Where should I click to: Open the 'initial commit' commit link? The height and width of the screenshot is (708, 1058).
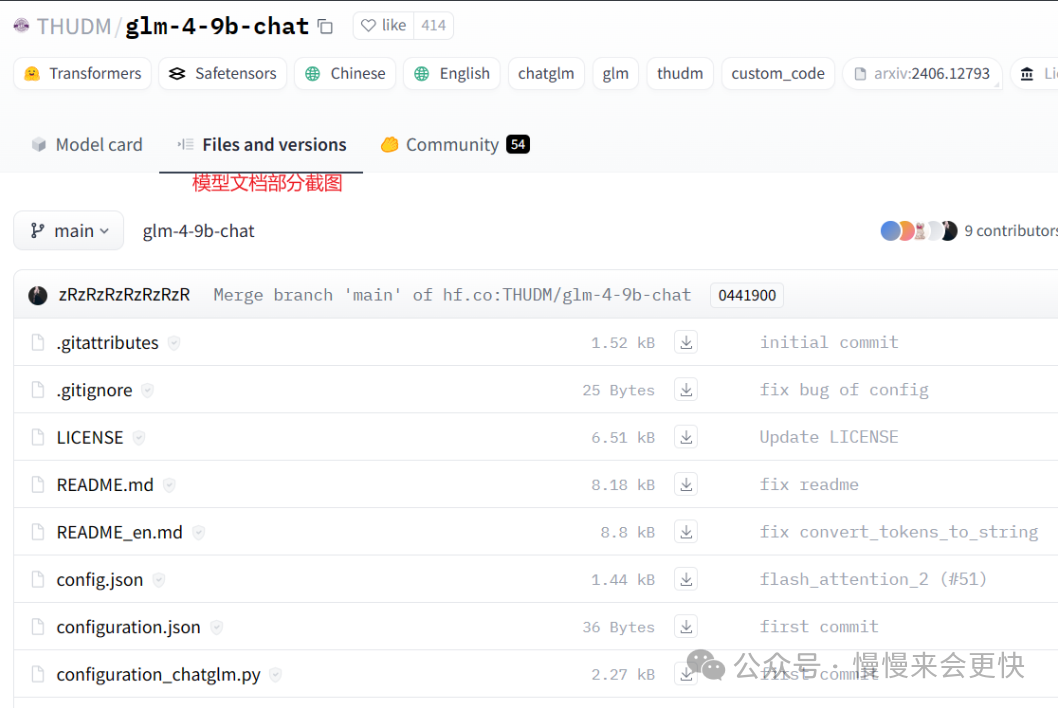point(829,342)
